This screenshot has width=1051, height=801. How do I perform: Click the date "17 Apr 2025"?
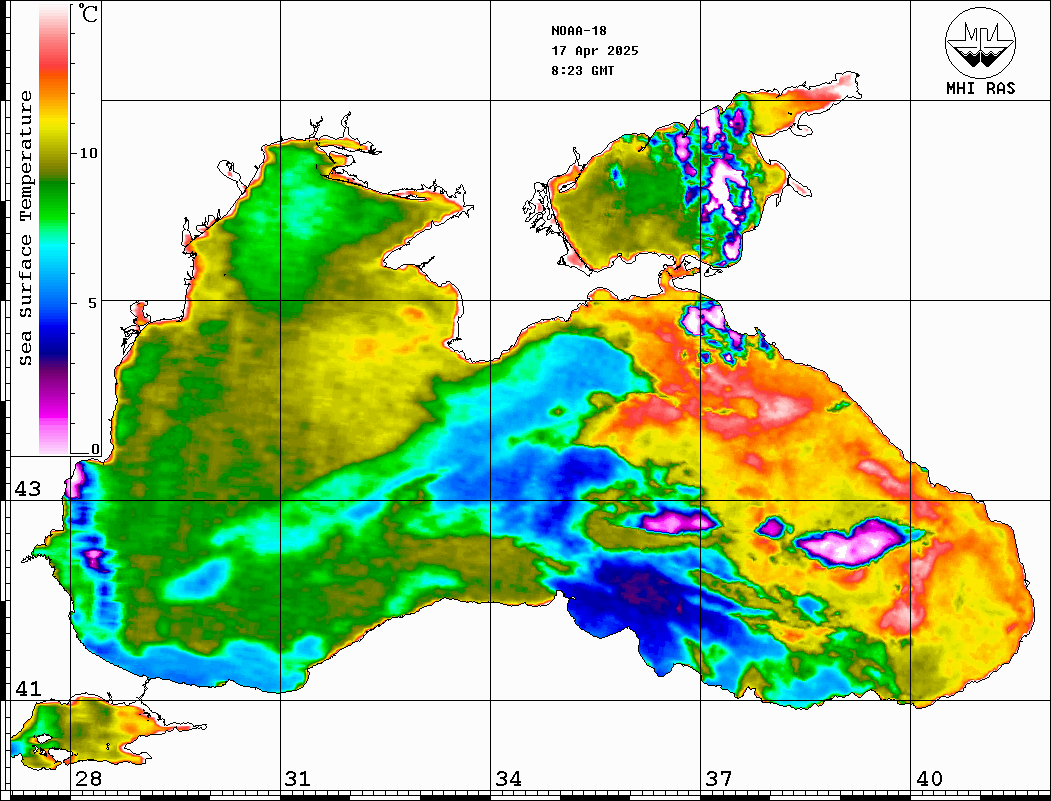(595, 51)
